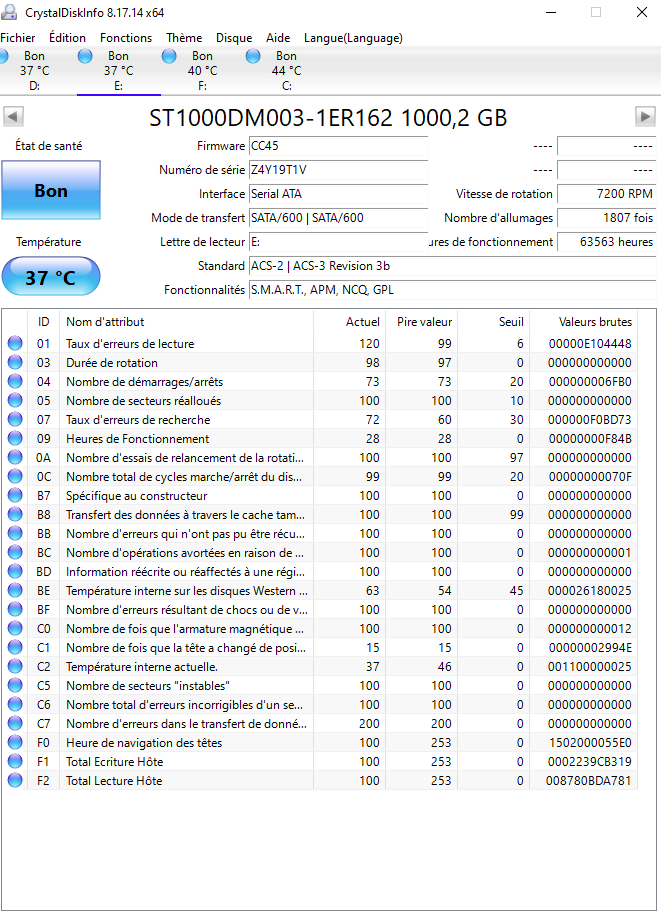The image size is (661, 911).
Task: Click raw value 008780BDA781
Action: coord(588,781)
